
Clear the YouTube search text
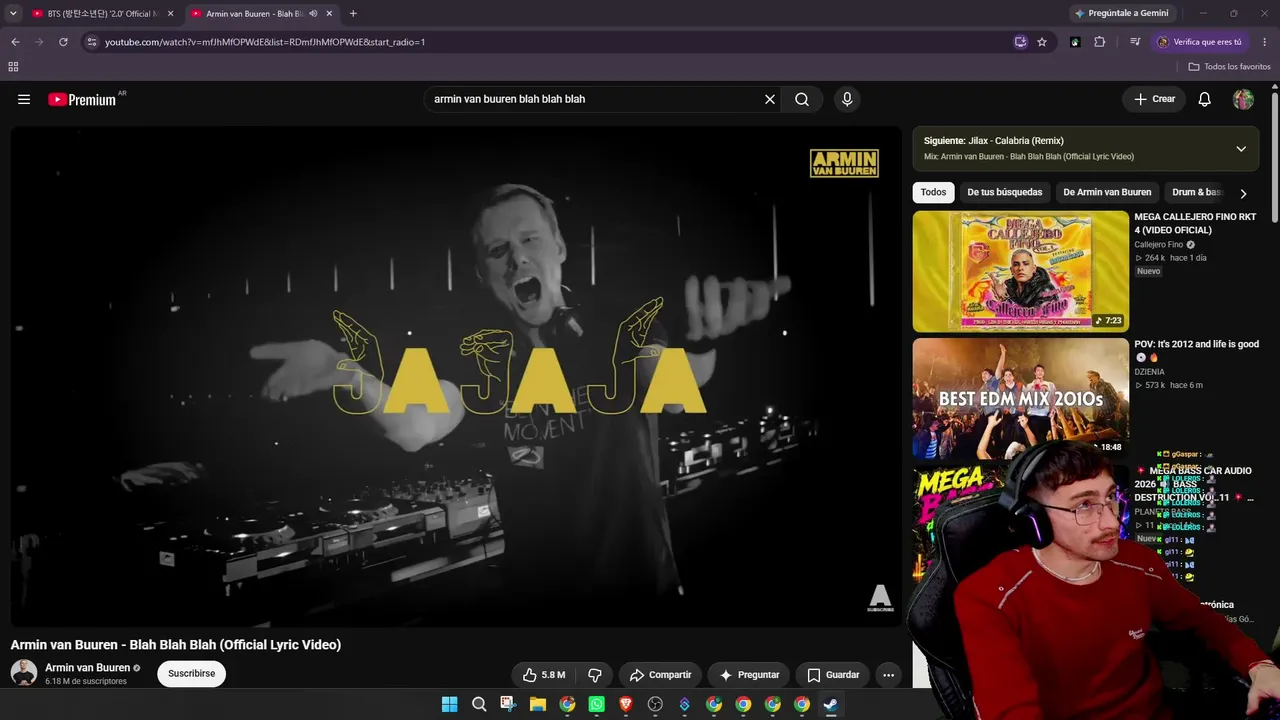(x=770, y=99)
